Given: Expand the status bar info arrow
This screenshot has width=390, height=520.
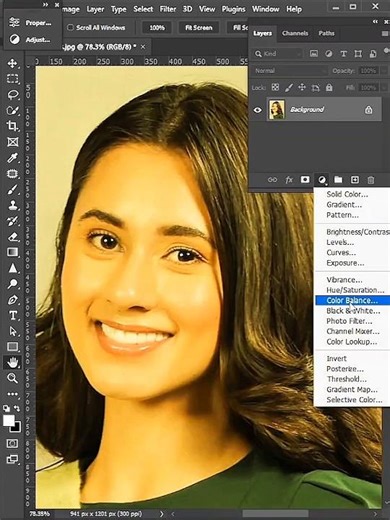Looking at the screenshot, I should pyautogui.click(x=162, y=514).
